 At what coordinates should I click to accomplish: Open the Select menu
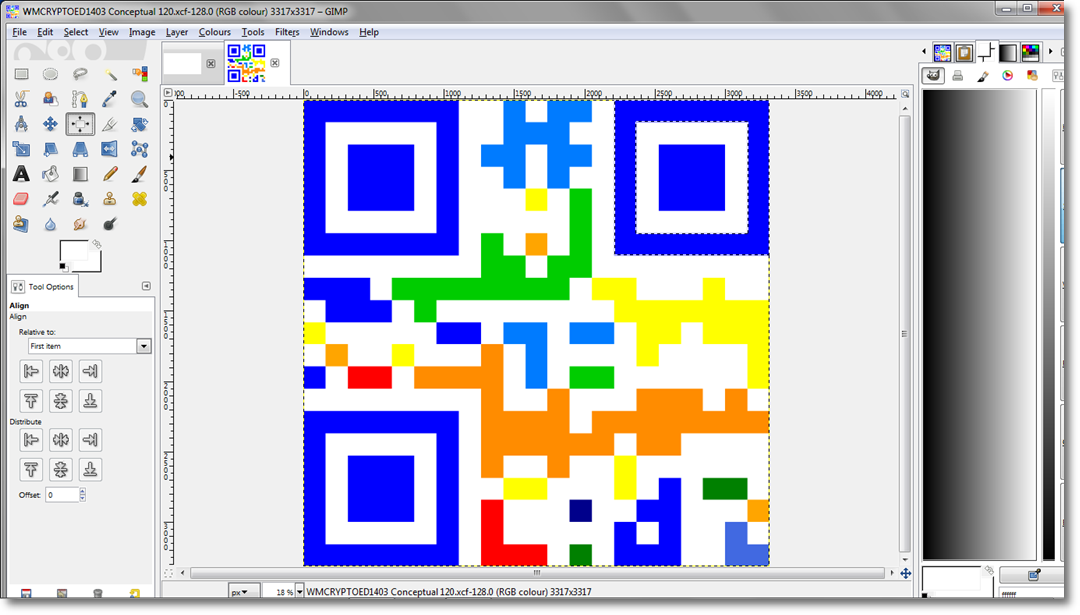click(x=76, y=32)
